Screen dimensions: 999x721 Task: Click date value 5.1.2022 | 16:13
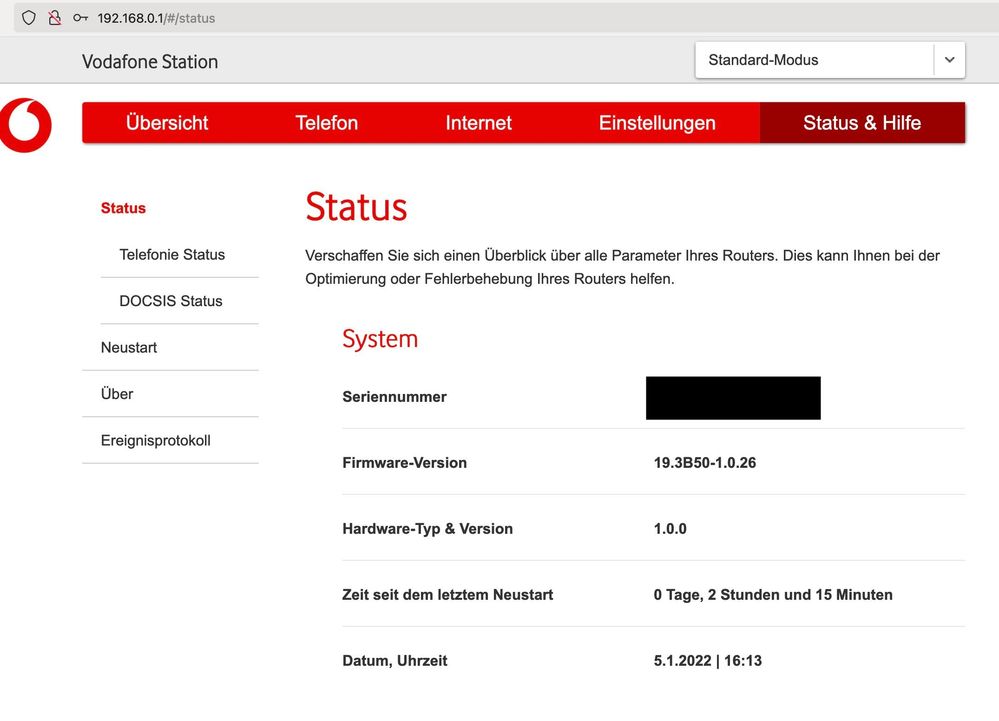[x=708, y=661]
